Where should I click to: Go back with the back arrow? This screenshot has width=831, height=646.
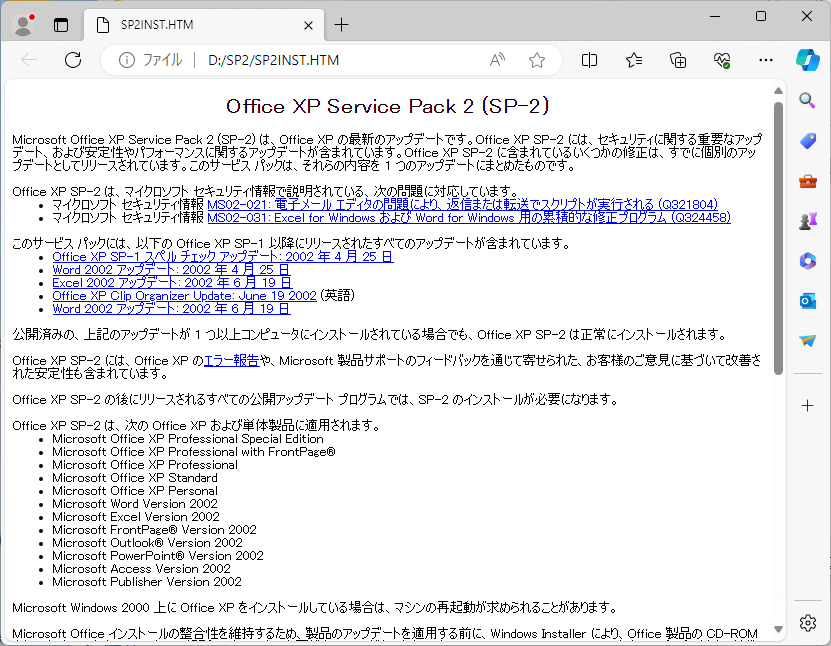point(29,60)
